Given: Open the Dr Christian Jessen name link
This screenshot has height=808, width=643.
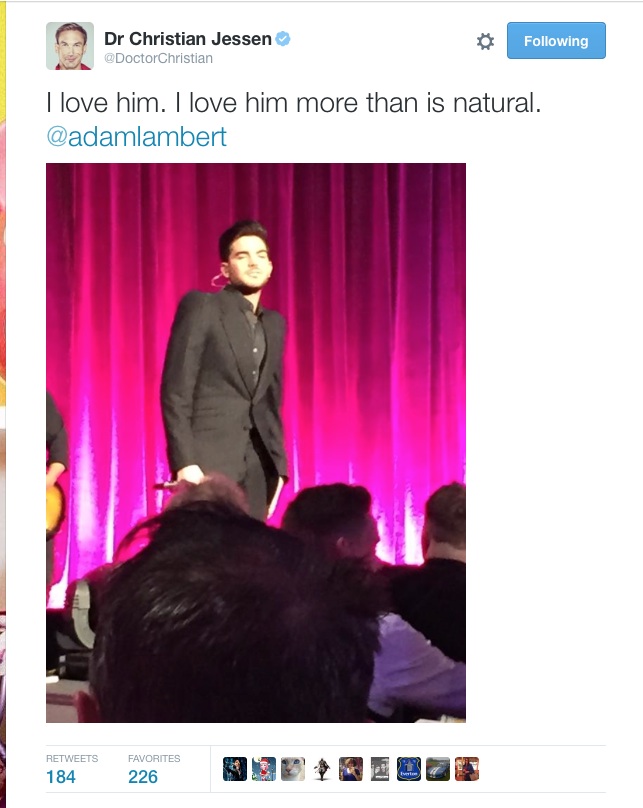Looking at the screenshot, I should pos(188,39).
